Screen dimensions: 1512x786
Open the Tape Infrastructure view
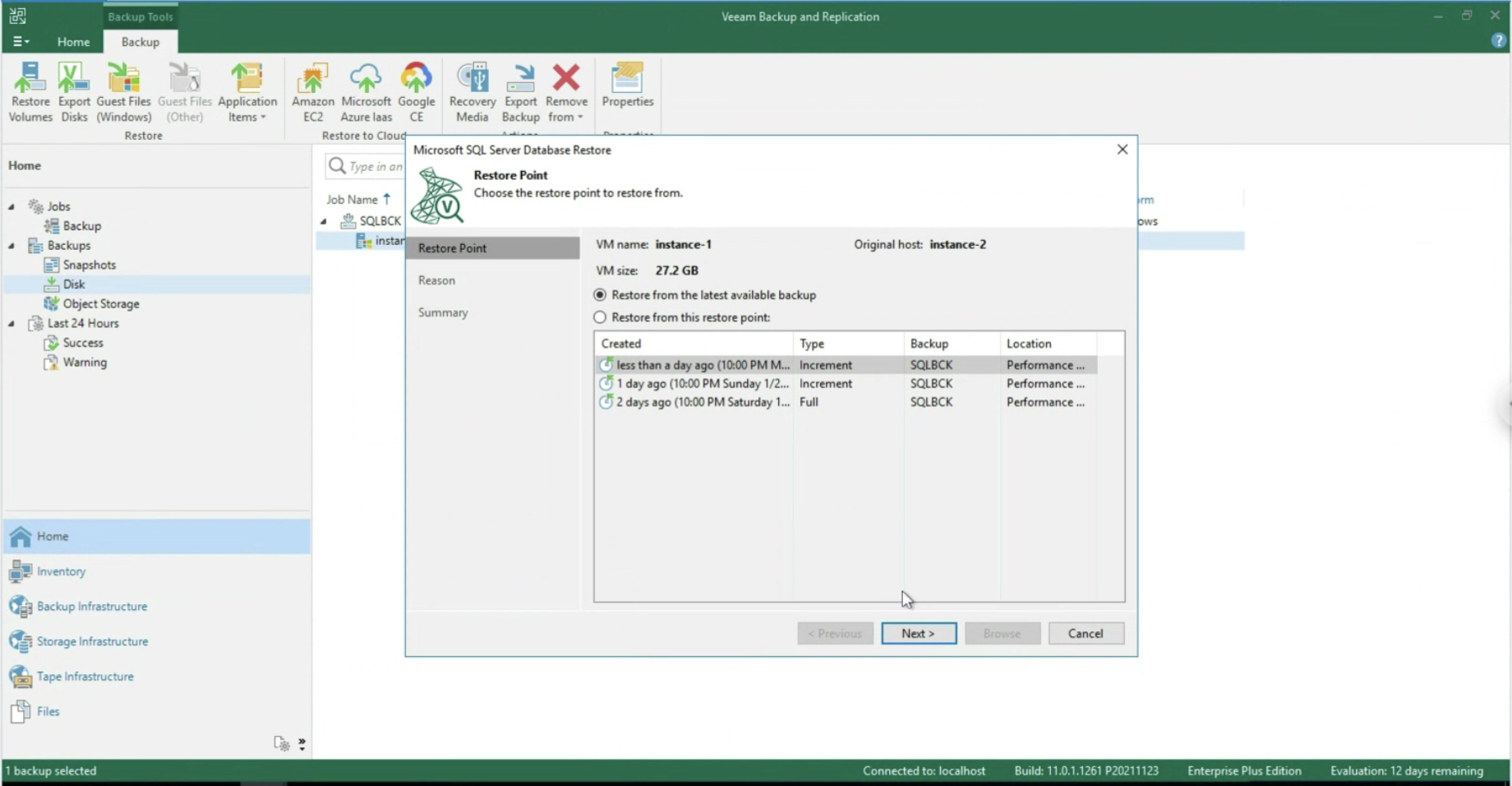(x=157, y=677)
